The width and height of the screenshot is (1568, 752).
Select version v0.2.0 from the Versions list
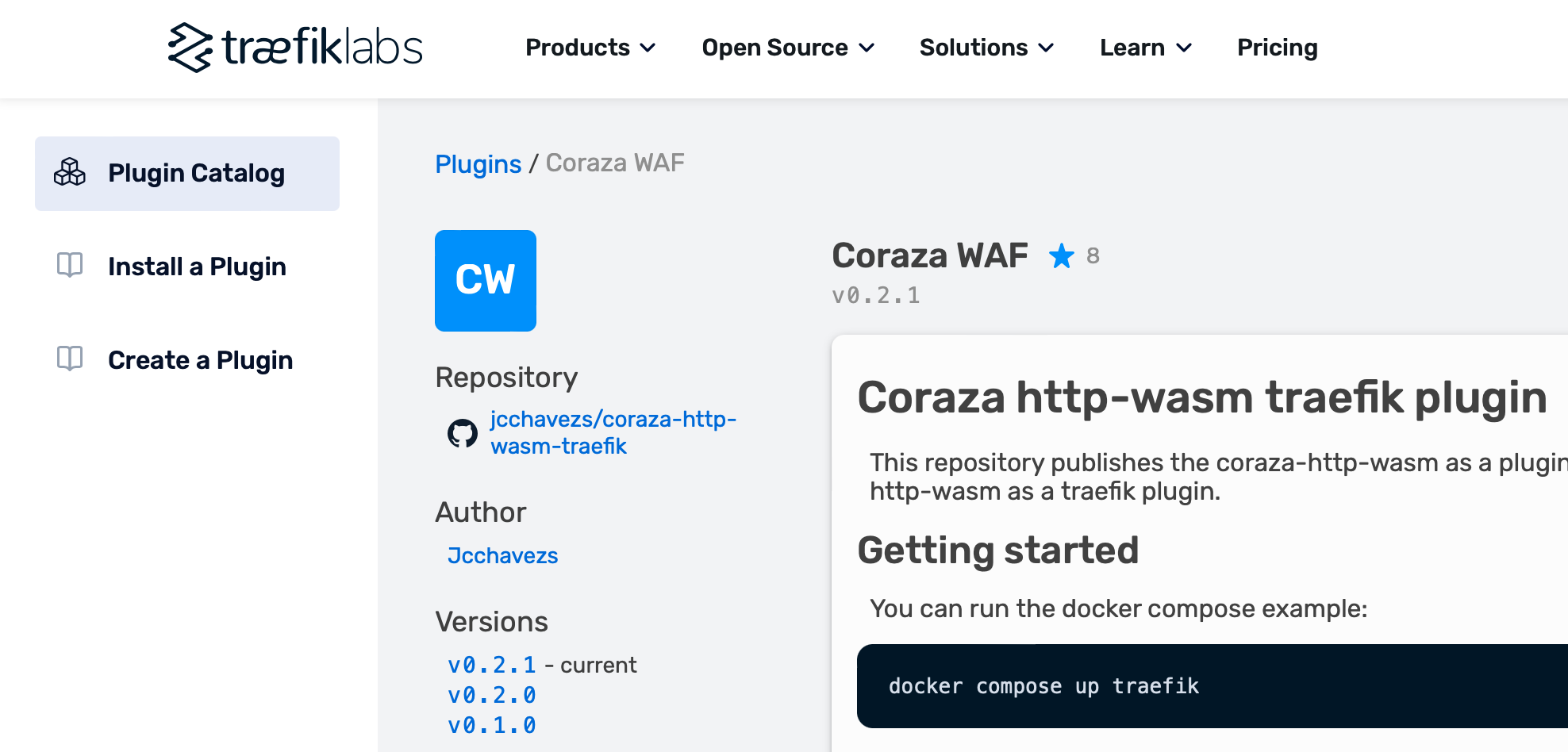[x=491, y=695]
